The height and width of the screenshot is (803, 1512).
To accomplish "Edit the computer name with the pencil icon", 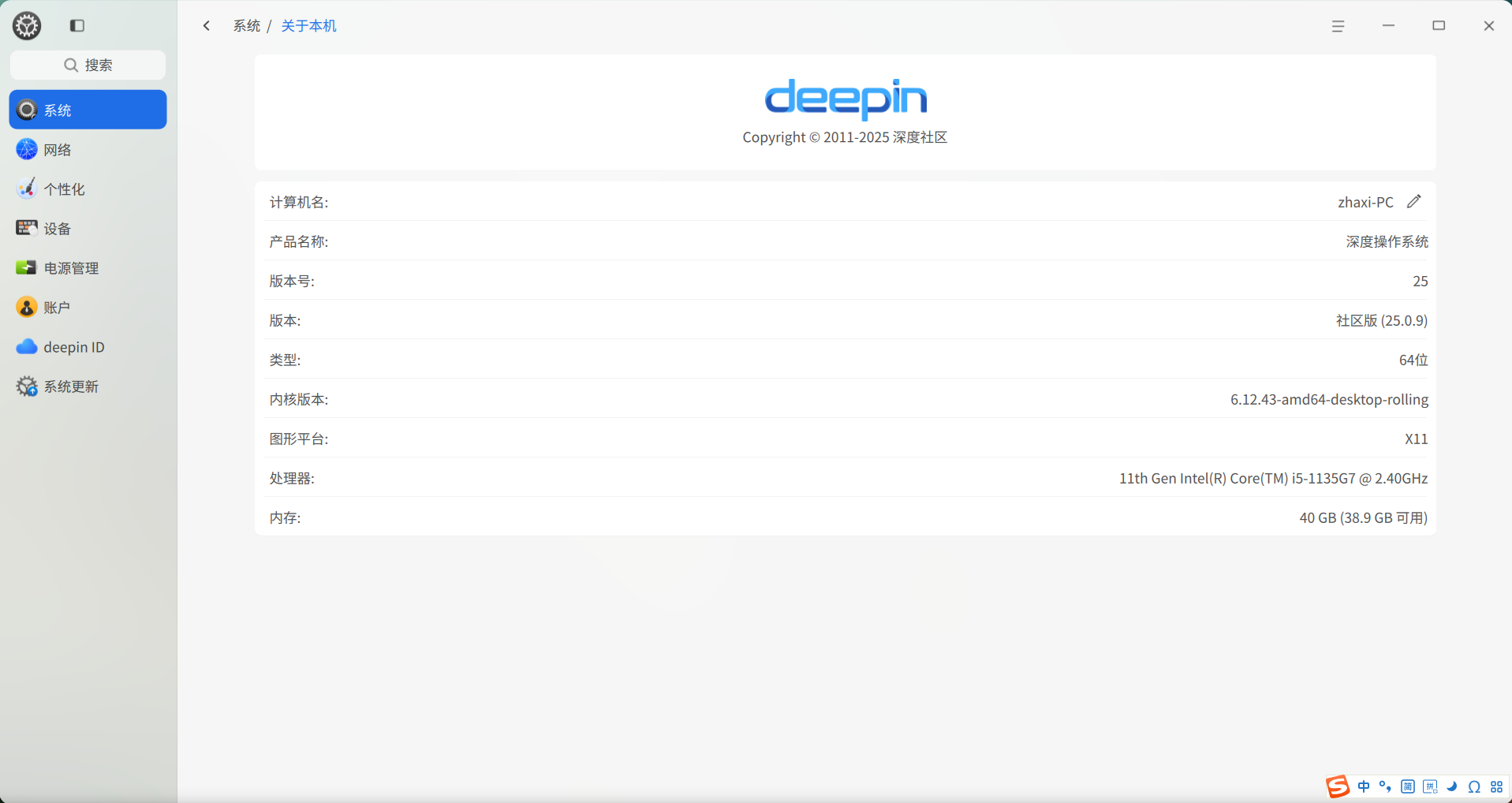I will 1414,202.
